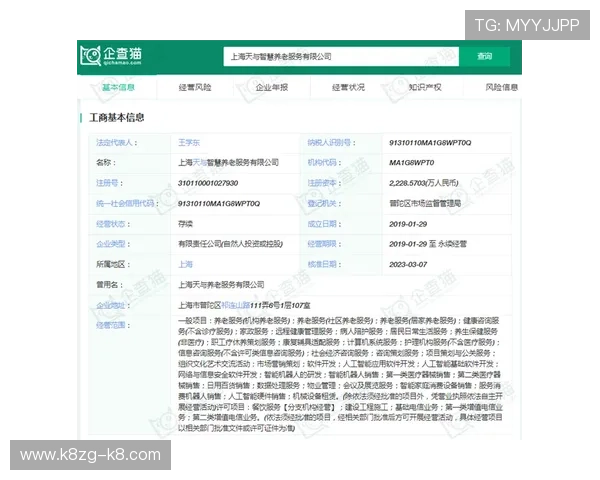Open the 风险信息 tab
Viewport: 600px width, 480px height.
coord(502,87)
